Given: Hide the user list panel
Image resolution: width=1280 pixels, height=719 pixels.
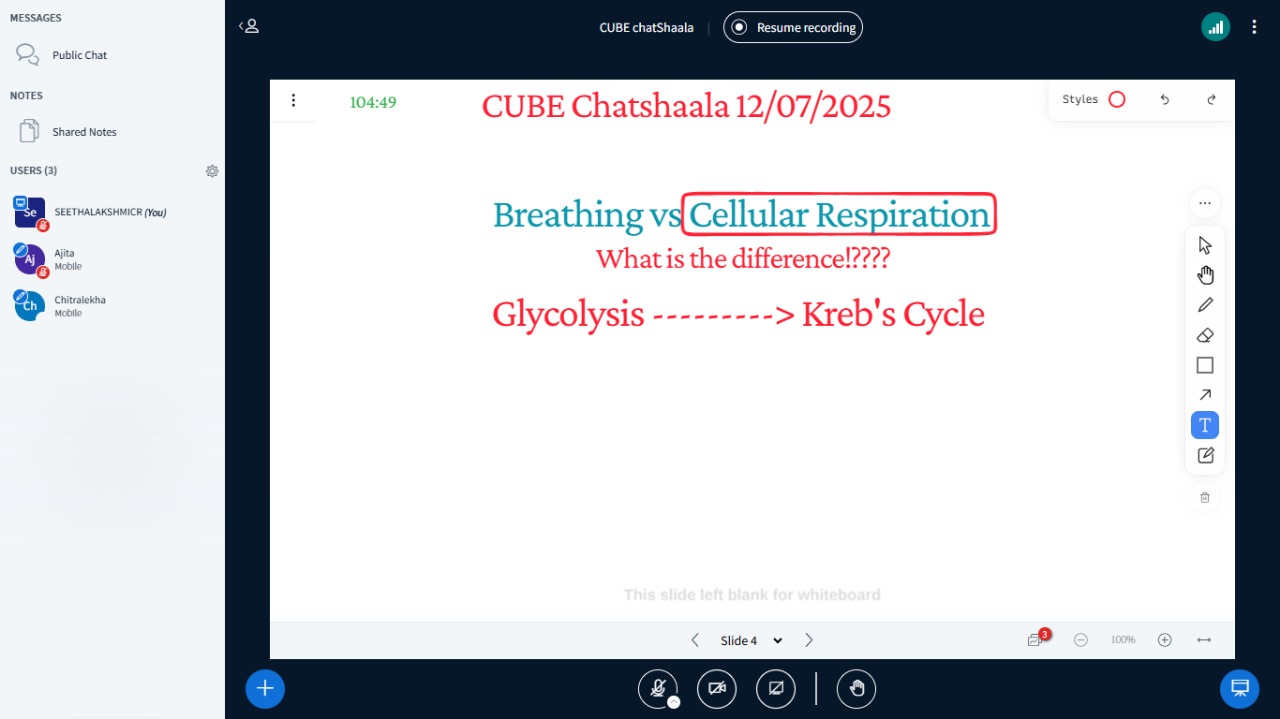Looking at the screenshot, I should [249, 26].
